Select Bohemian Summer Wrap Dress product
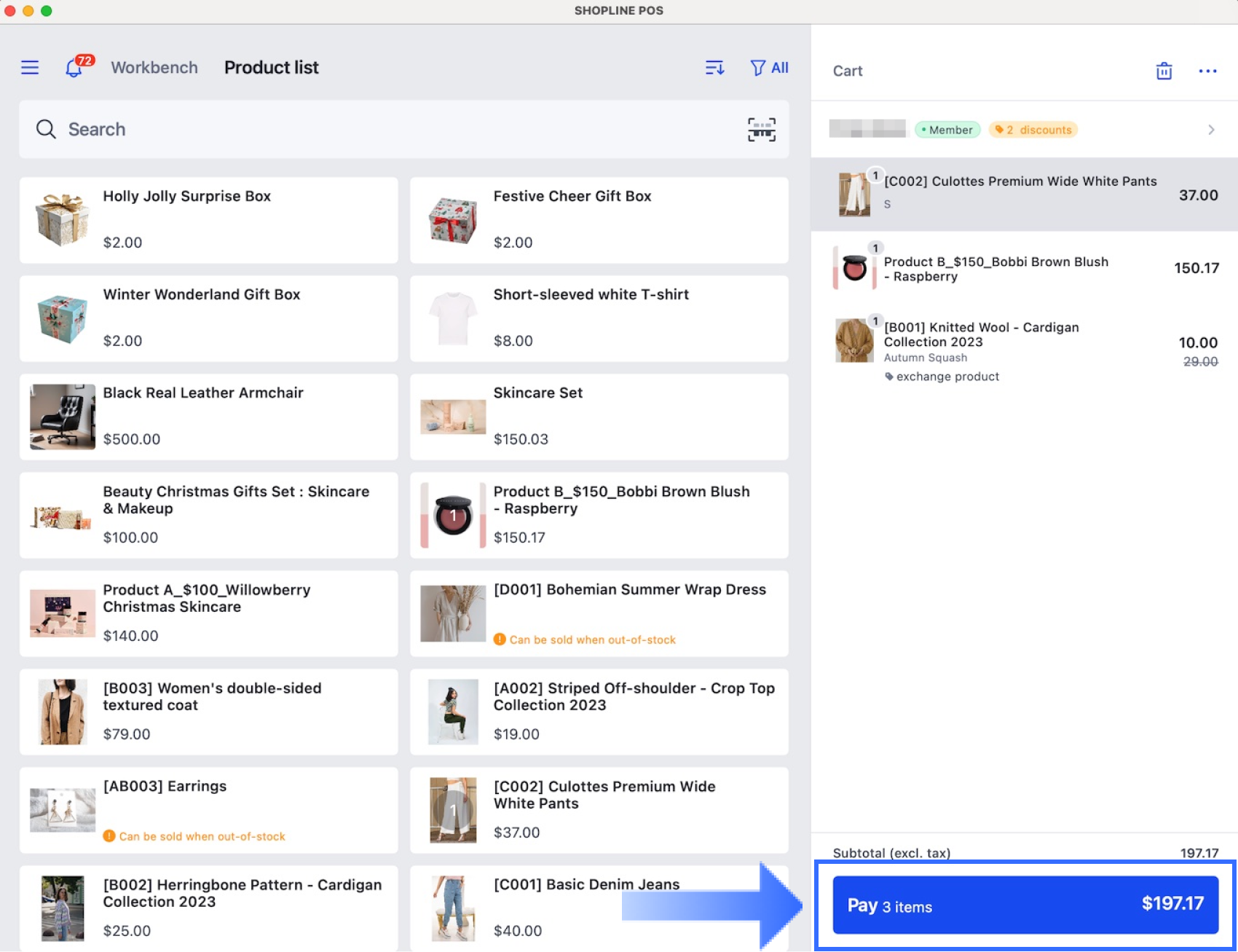Viewport: 1238px width, 952px height. click(x=599, y=613)
